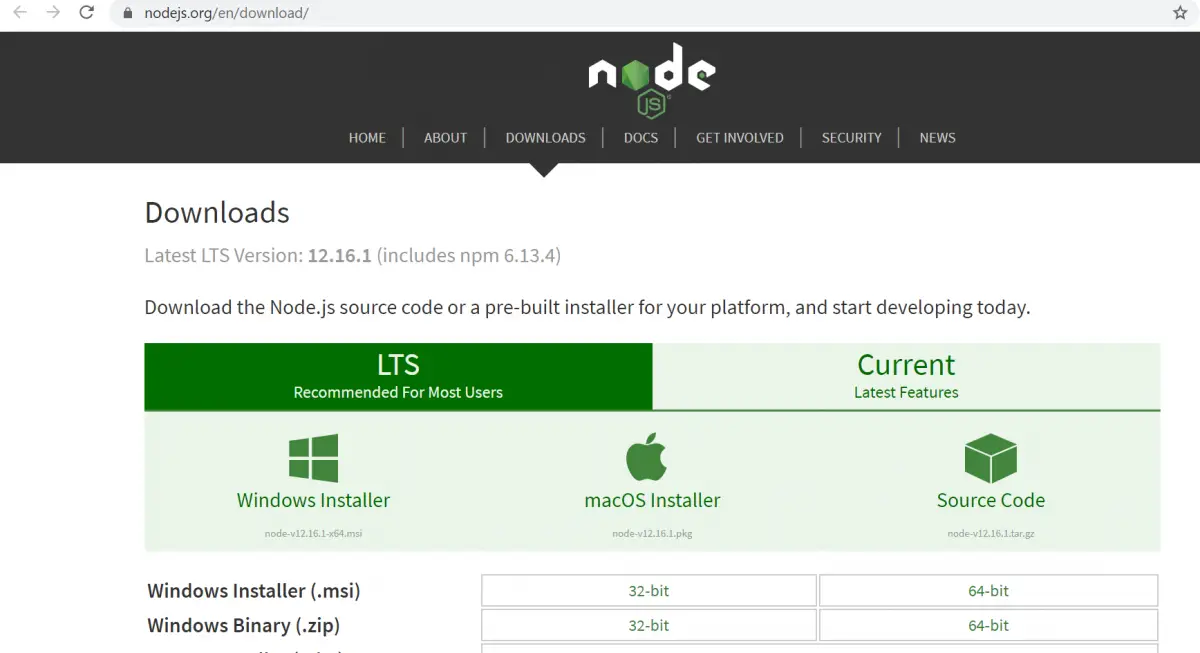Click the macOS Installer link text

tap(652, 500)
